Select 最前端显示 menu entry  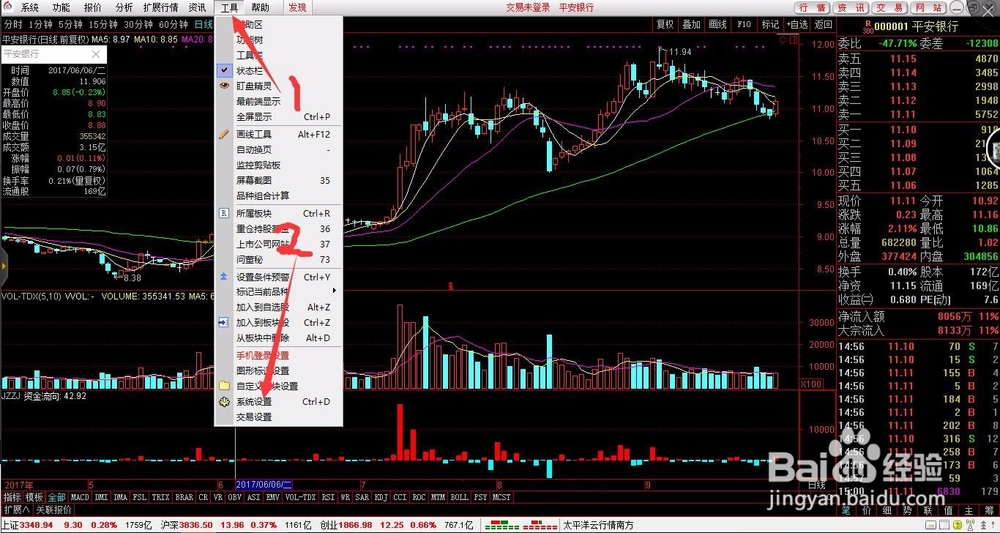click(279, 101)
